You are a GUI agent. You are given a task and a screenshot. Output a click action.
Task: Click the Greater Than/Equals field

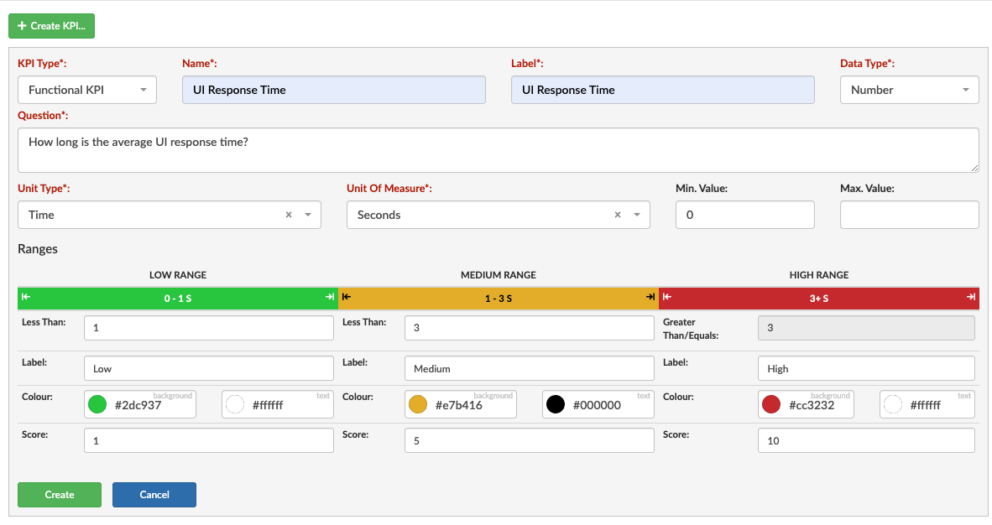click(866, 328)
